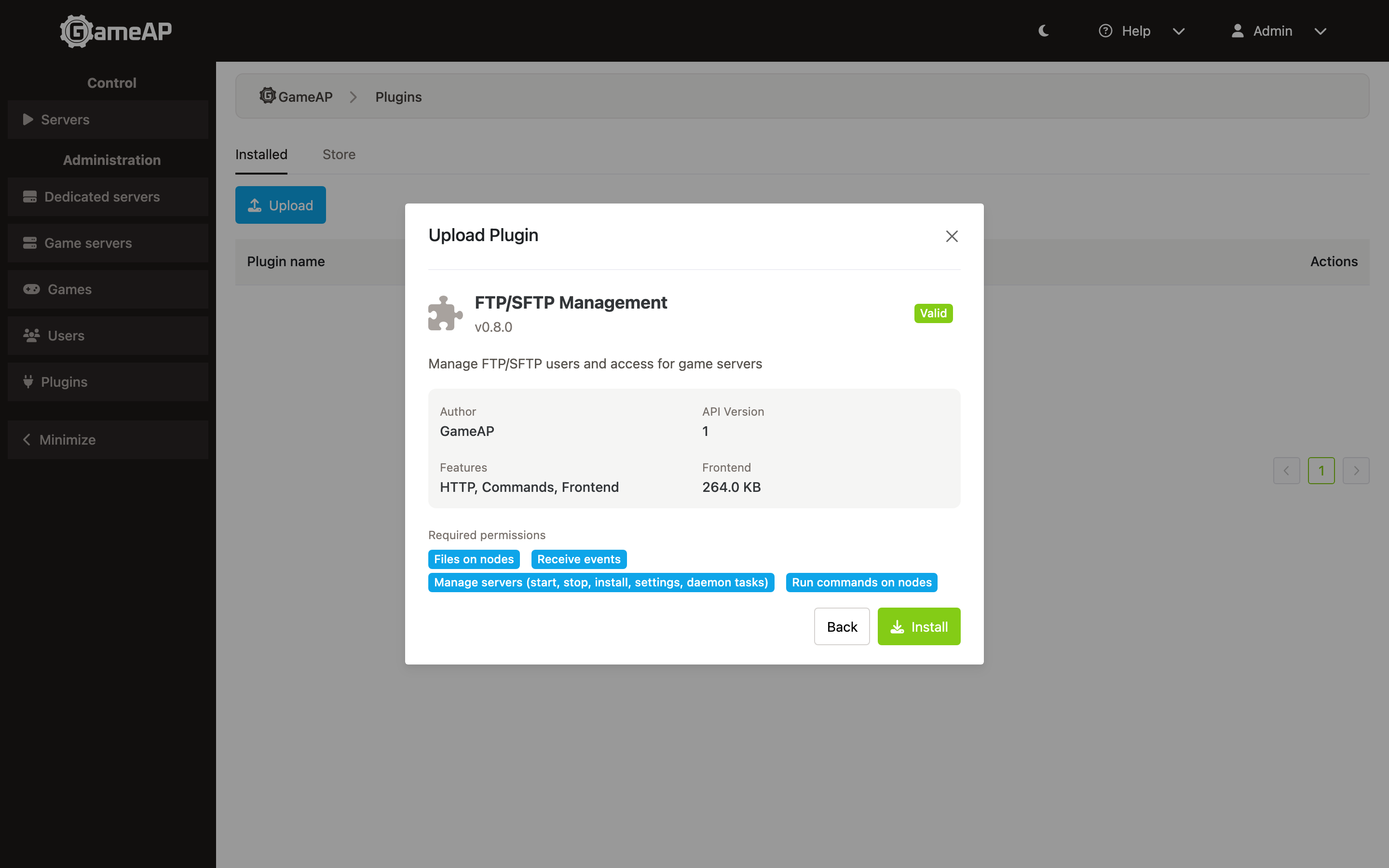Switch to the Store tab

tap(339, 154)
